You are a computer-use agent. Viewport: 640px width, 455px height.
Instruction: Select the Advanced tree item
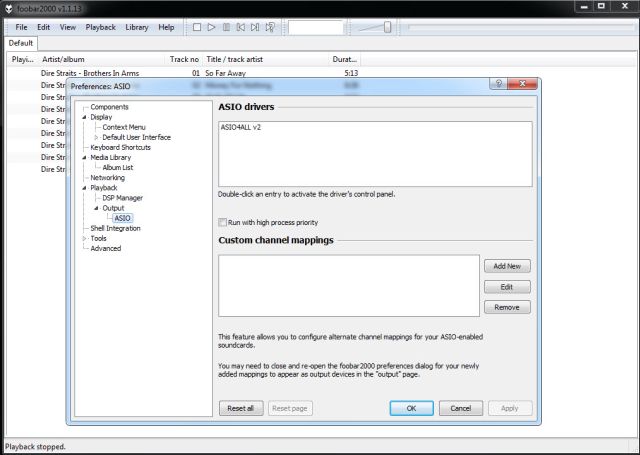(106, 249)
